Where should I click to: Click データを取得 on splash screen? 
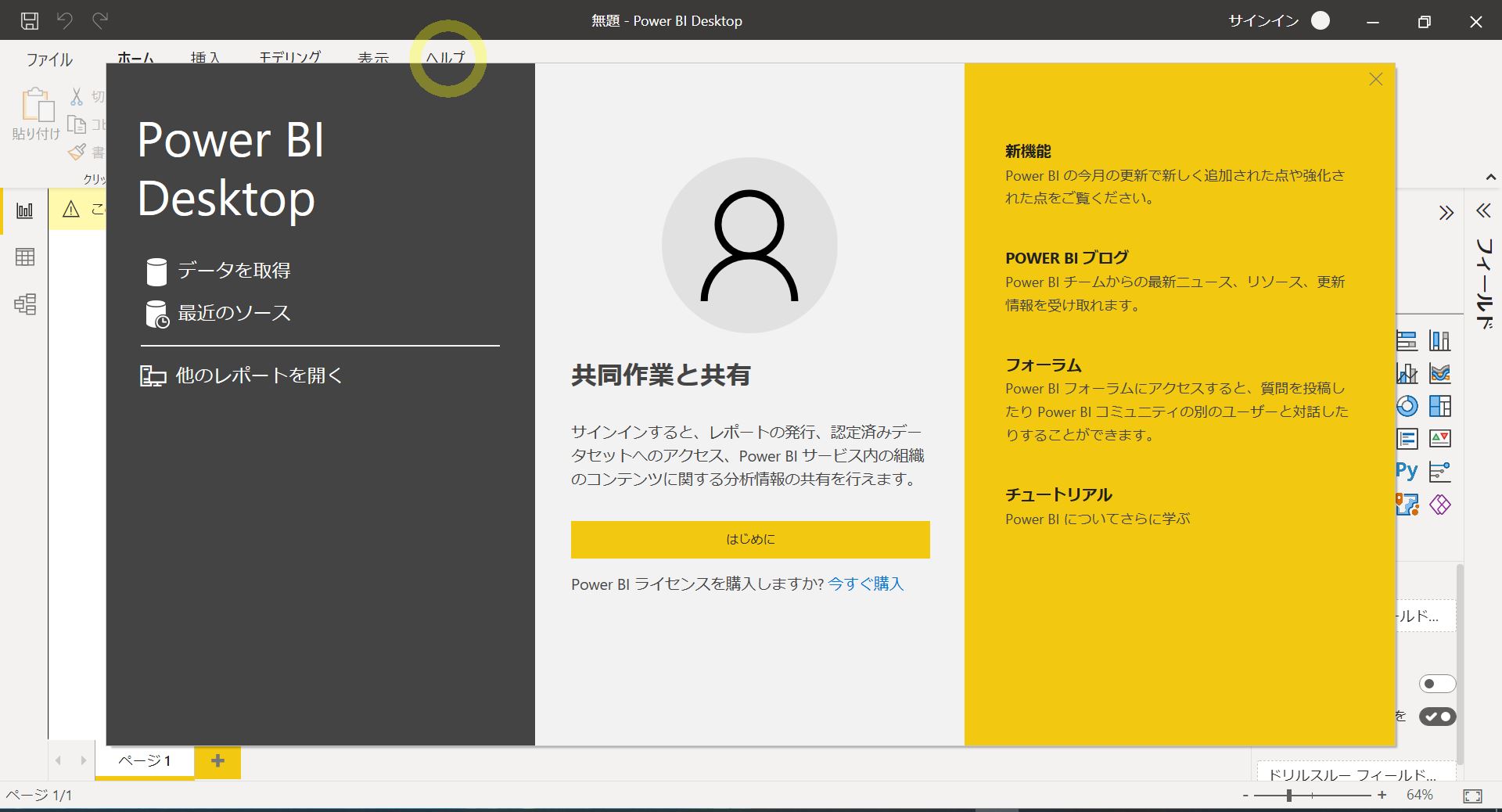point(234,271)
